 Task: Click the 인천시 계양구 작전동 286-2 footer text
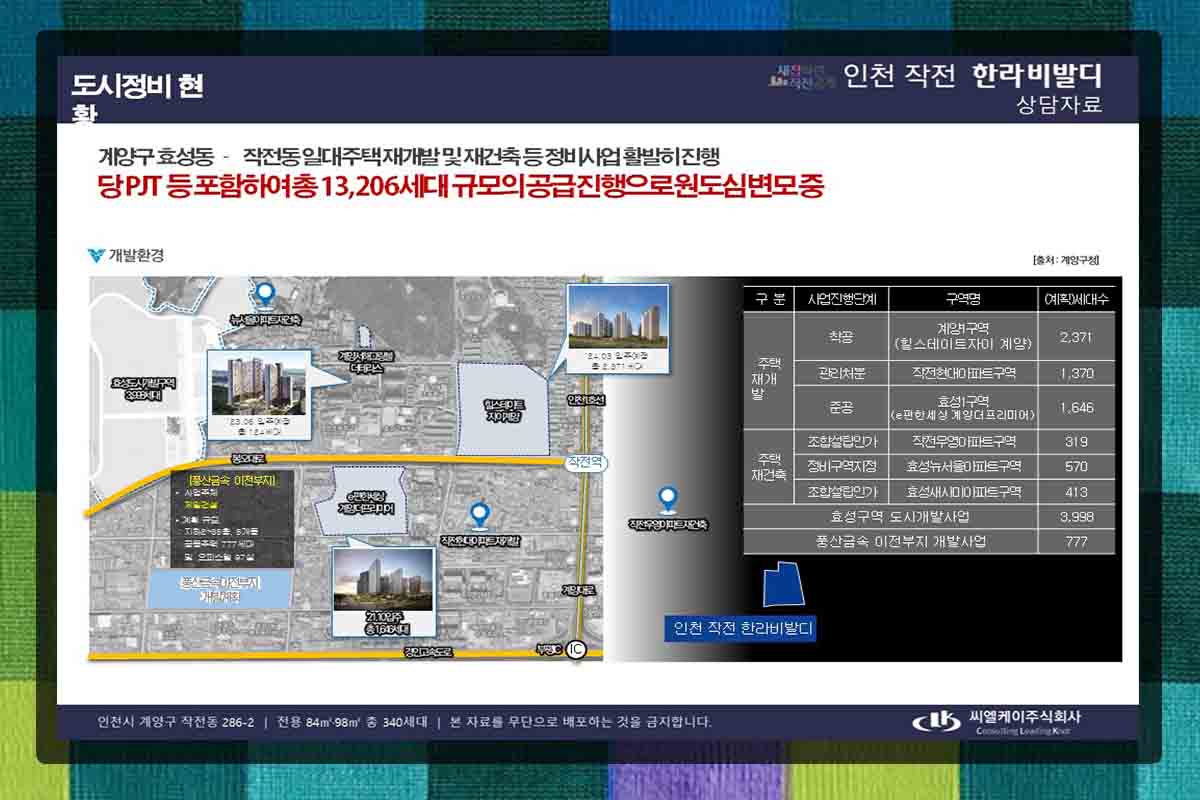tap(176, 722)
